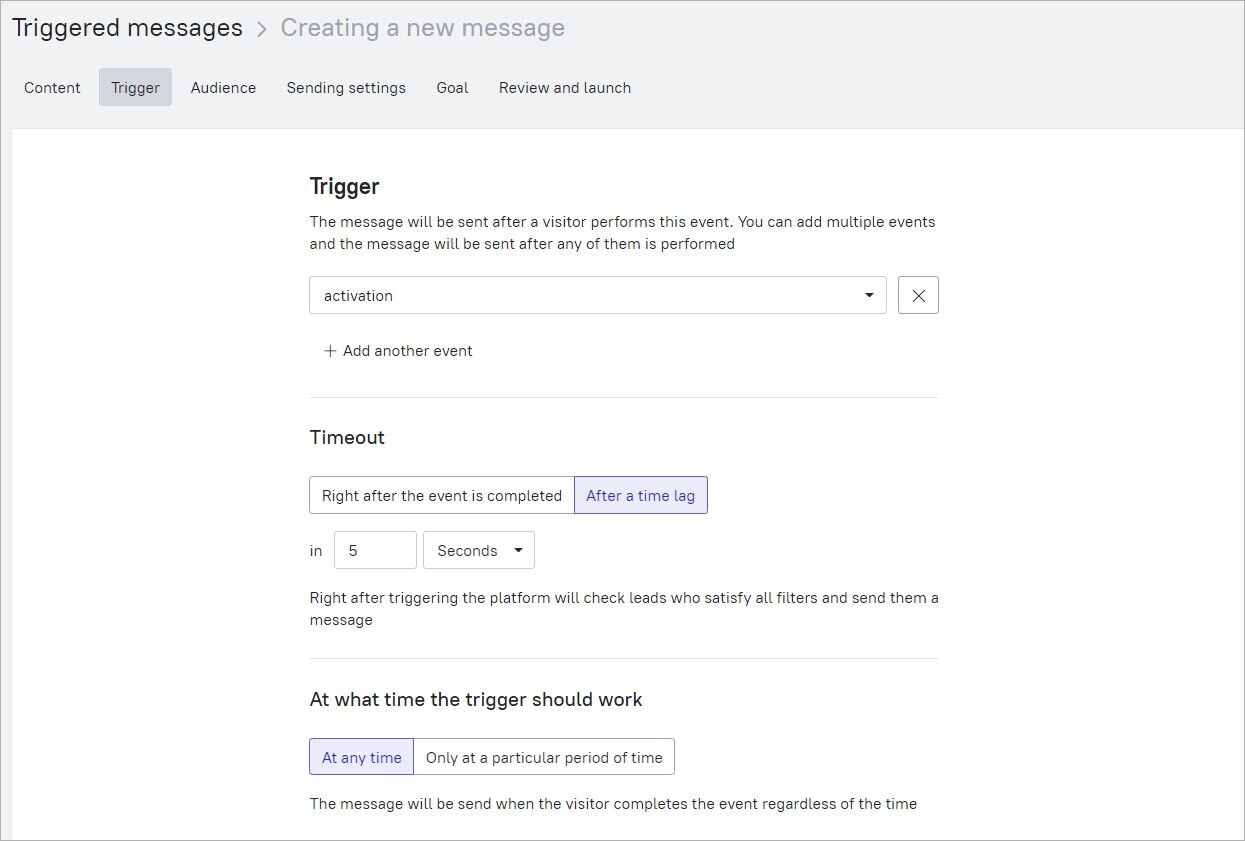Choose Only at a particular period of time
Viewport: 1245px width, 841px height.
pos(544,757)
